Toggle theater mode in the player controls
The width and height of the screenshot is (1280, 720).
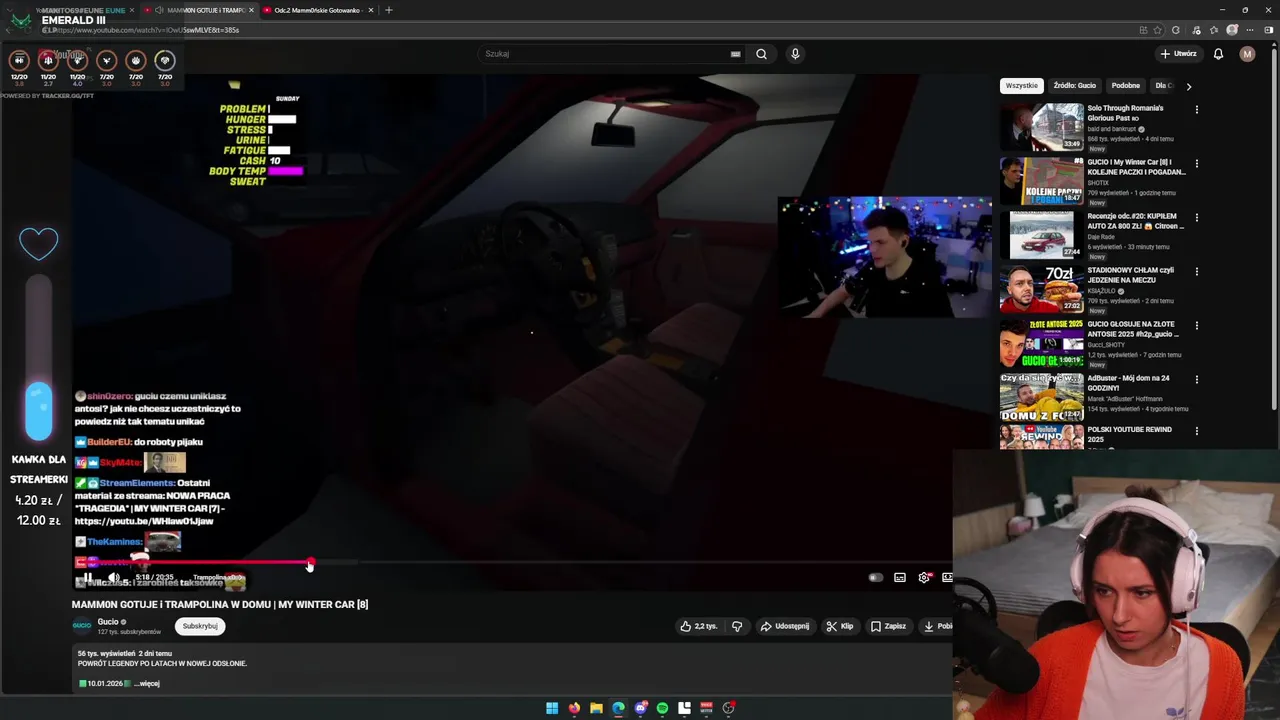point(947,577)
